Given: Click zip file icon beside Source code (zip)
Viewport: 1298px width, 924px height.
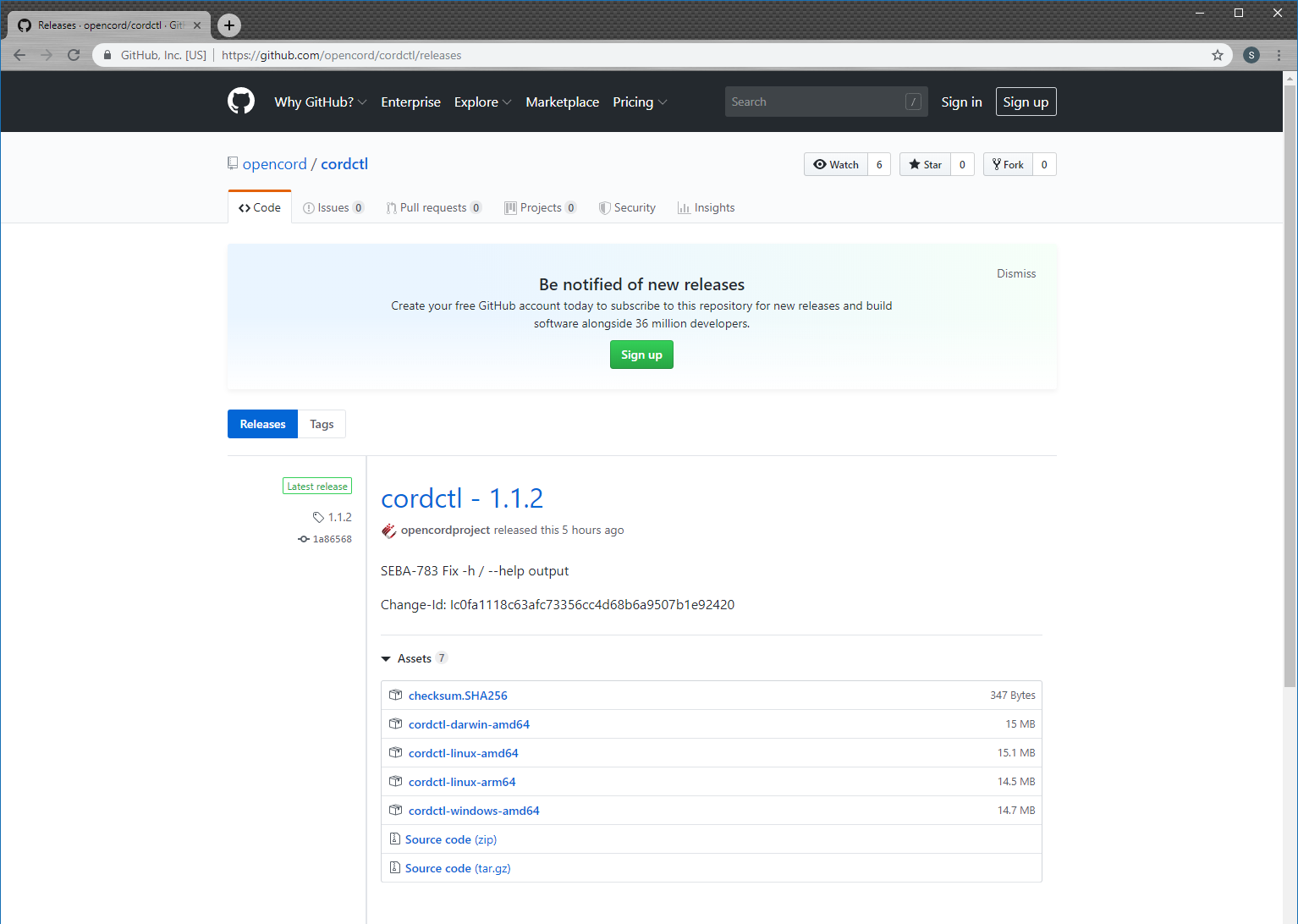Looking at the screenshot, I should [x=394, y=839].
